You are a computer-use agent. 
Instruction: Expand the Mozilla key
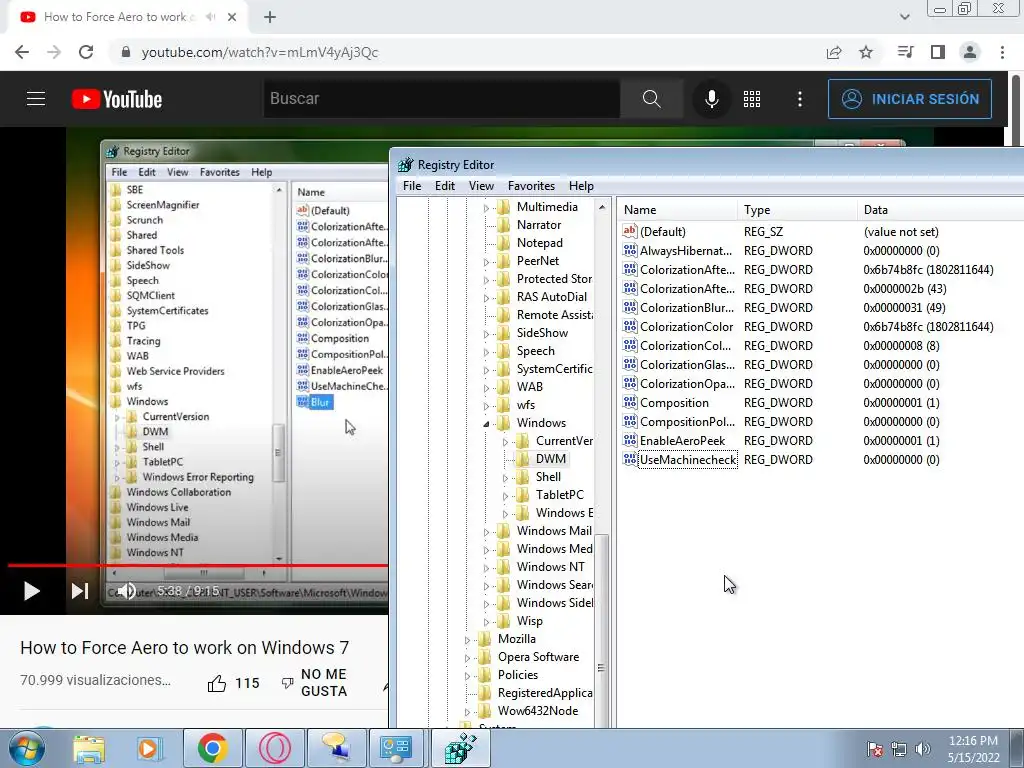tap(468, 640)
